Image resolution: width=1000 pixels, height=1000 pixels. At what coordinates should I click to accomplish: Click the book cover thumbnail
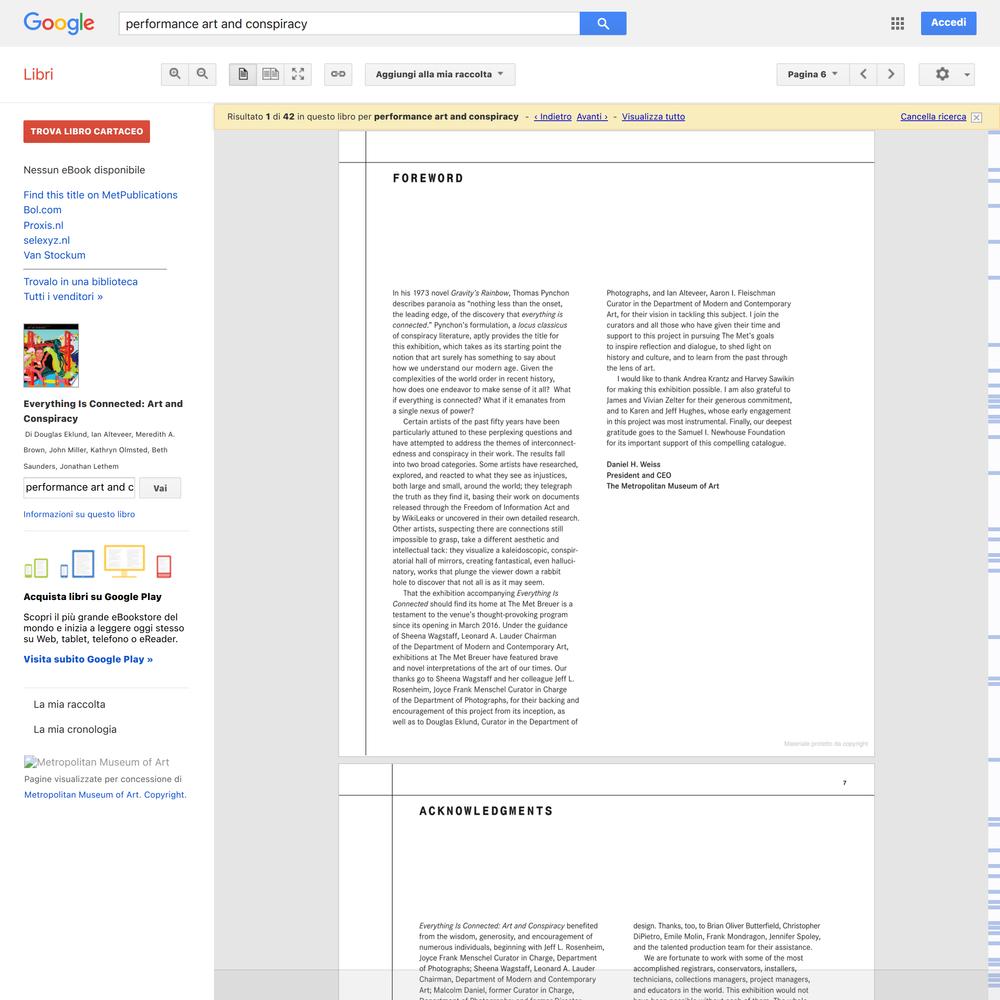click(51, 355)
